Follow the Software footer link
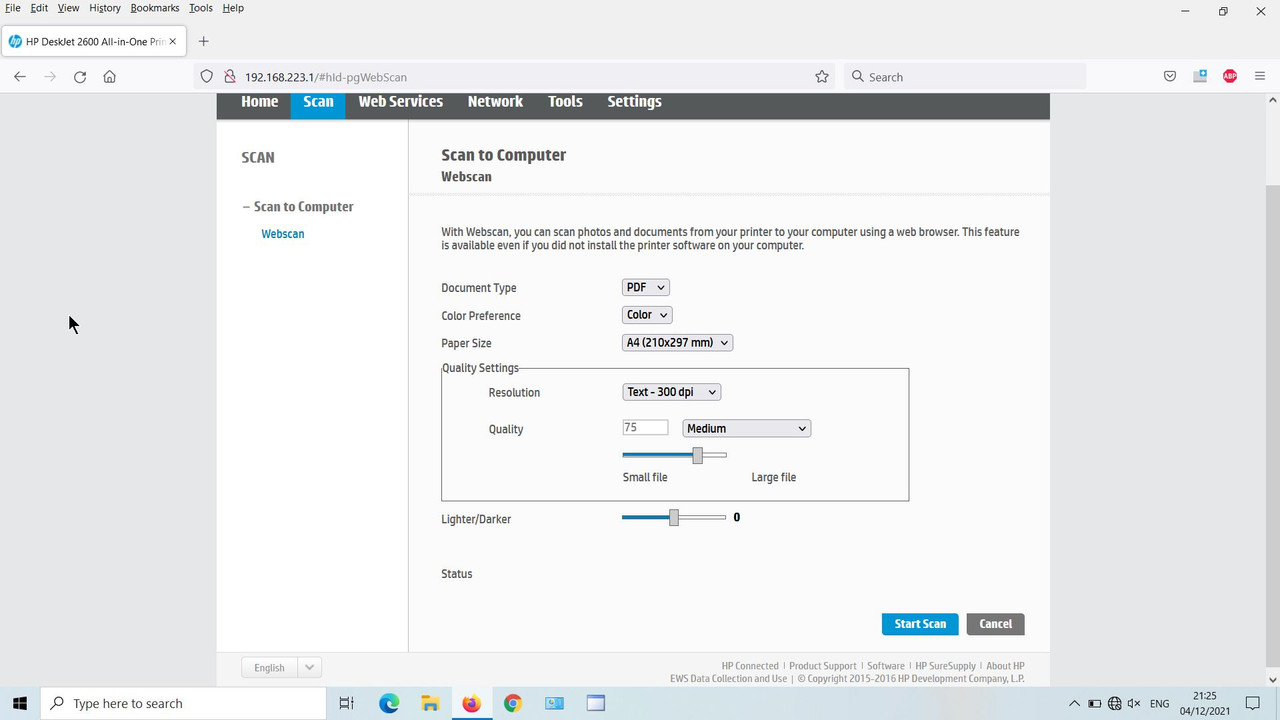The image size is (1280, 720). 886,666
